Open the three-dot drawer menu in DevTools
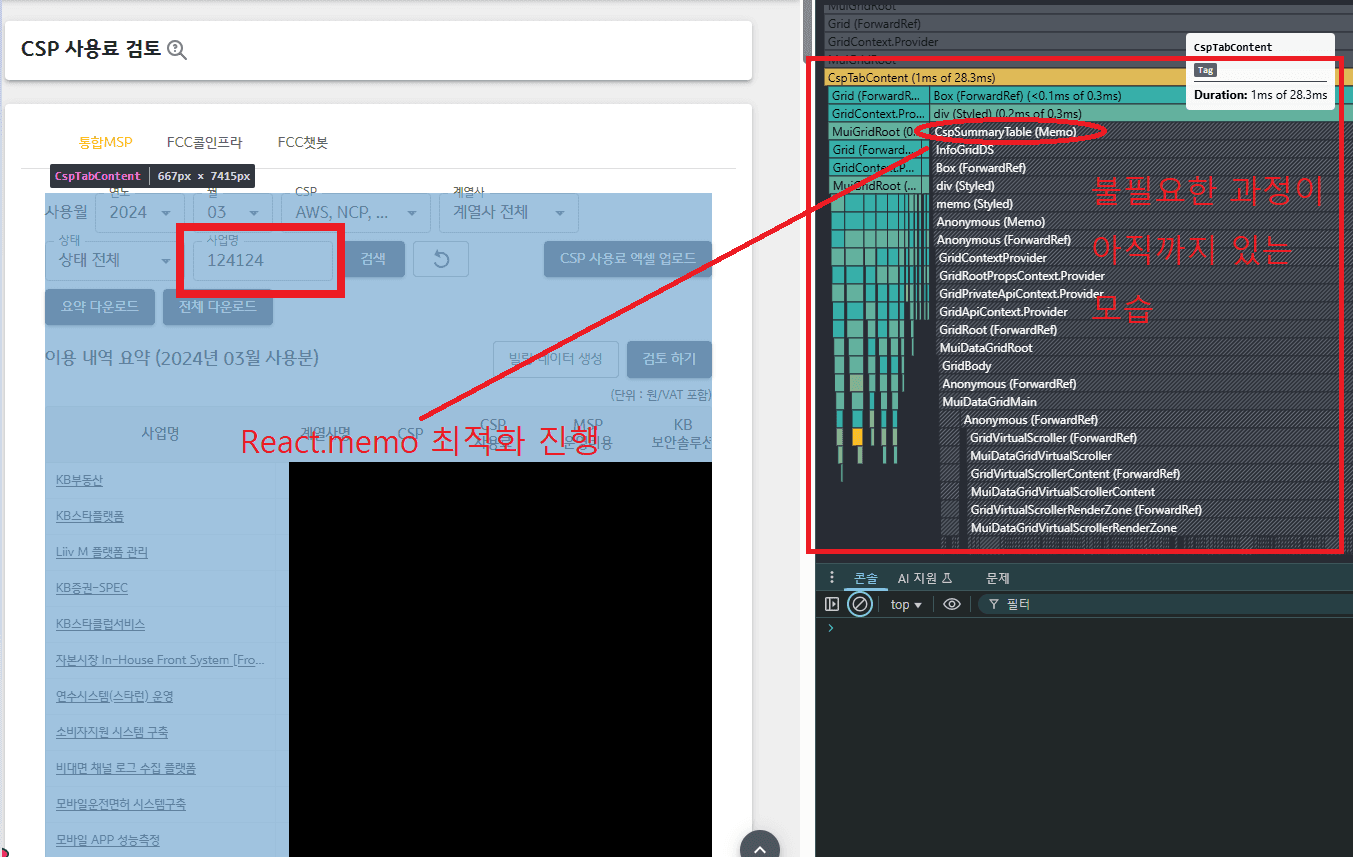The width and height of the screenshot is (1353, 857). coord(831,578)
